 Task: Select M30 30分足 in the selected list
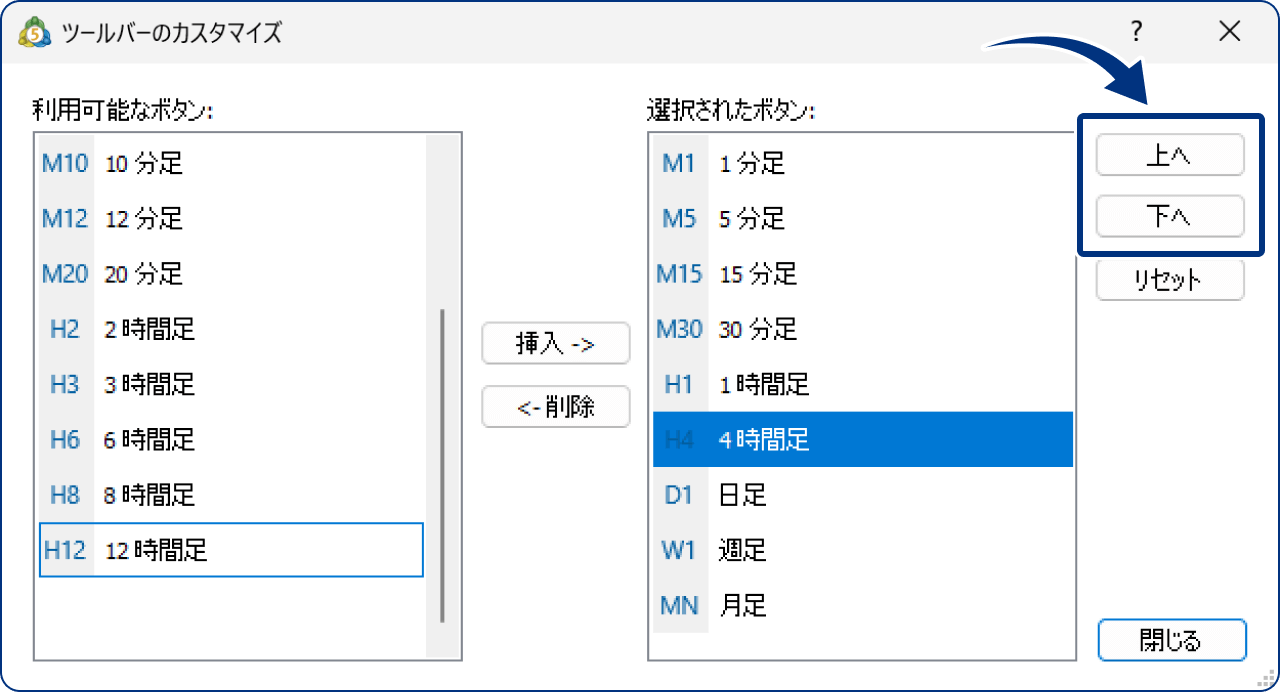[x=860, y=329]
